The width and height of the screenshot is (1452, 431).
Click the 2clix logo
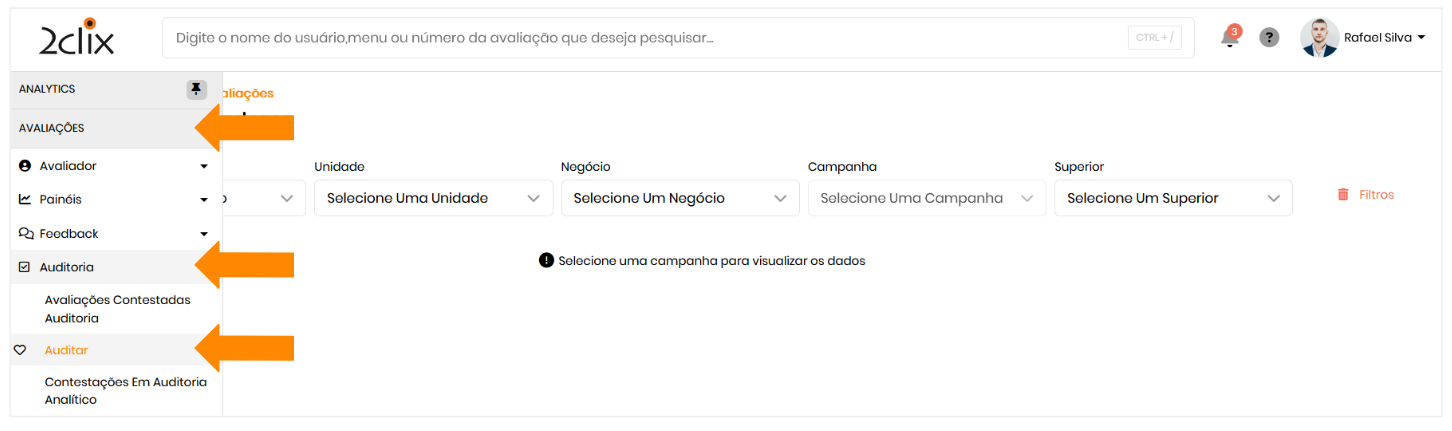tap(77, 38)
